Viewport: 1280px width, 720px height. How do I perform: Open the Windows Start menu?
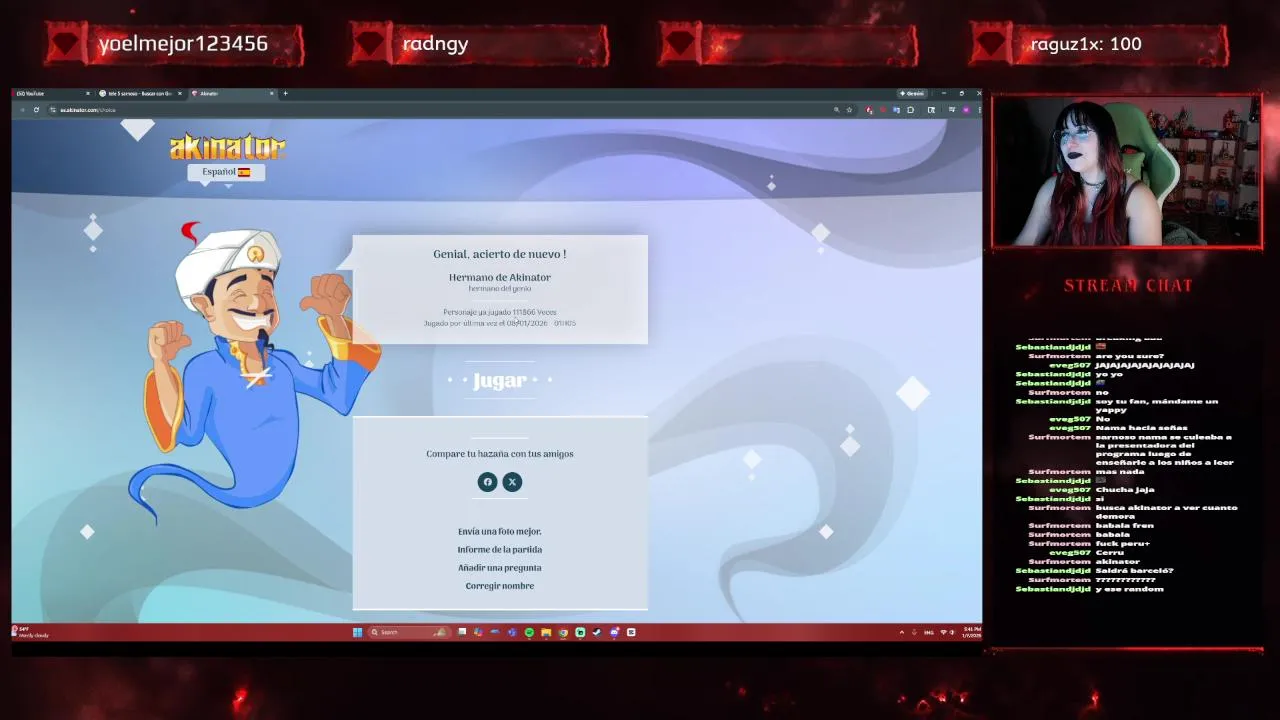click(357, 632)
